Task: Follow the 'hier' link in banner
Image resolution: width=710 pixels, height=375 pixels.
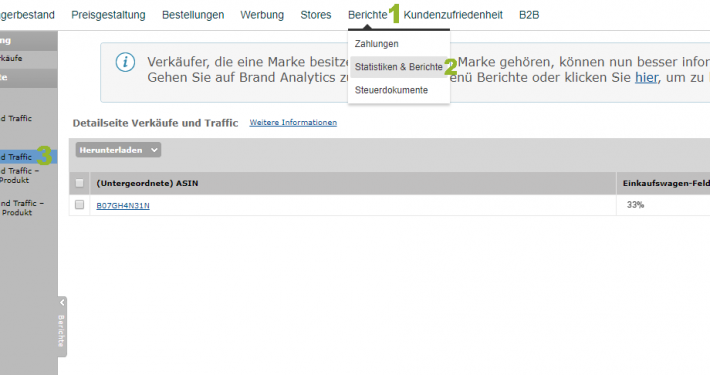Action: click(x=646, y=77)
